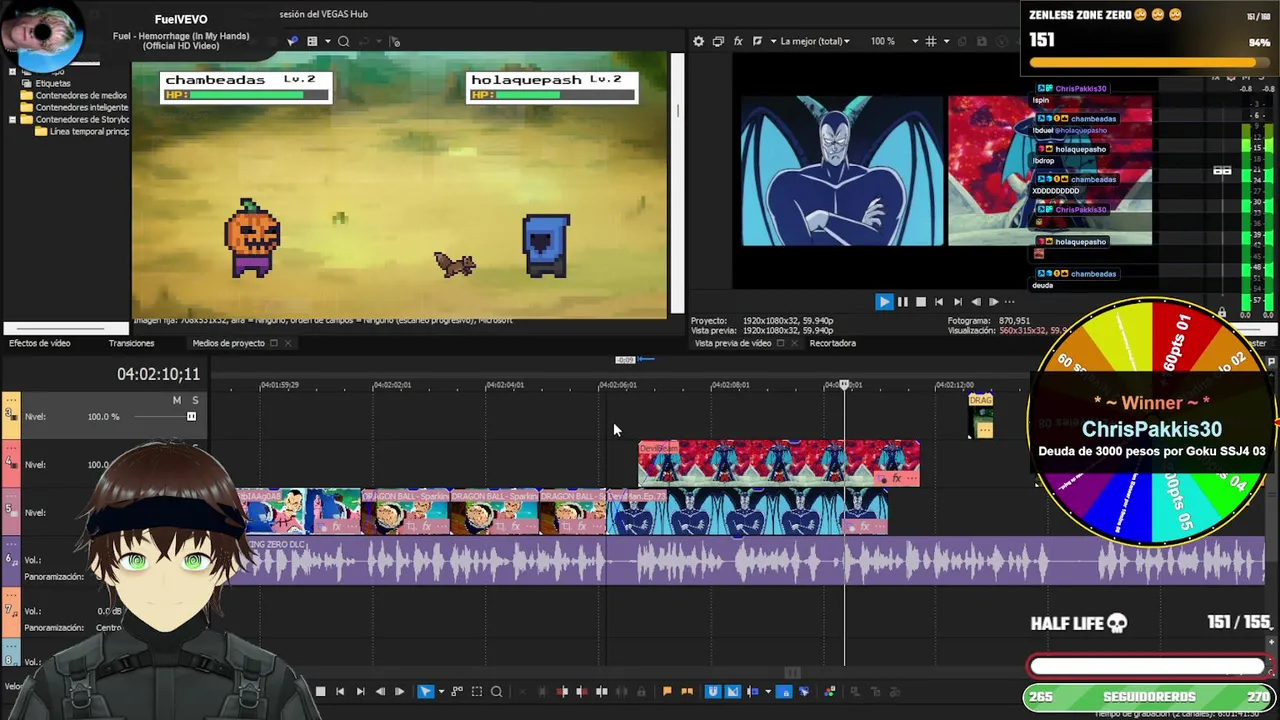This screenshot has width=1280, height=720.
Task: Stop timeline playback in bottom transport
Action: click(320, 691)
